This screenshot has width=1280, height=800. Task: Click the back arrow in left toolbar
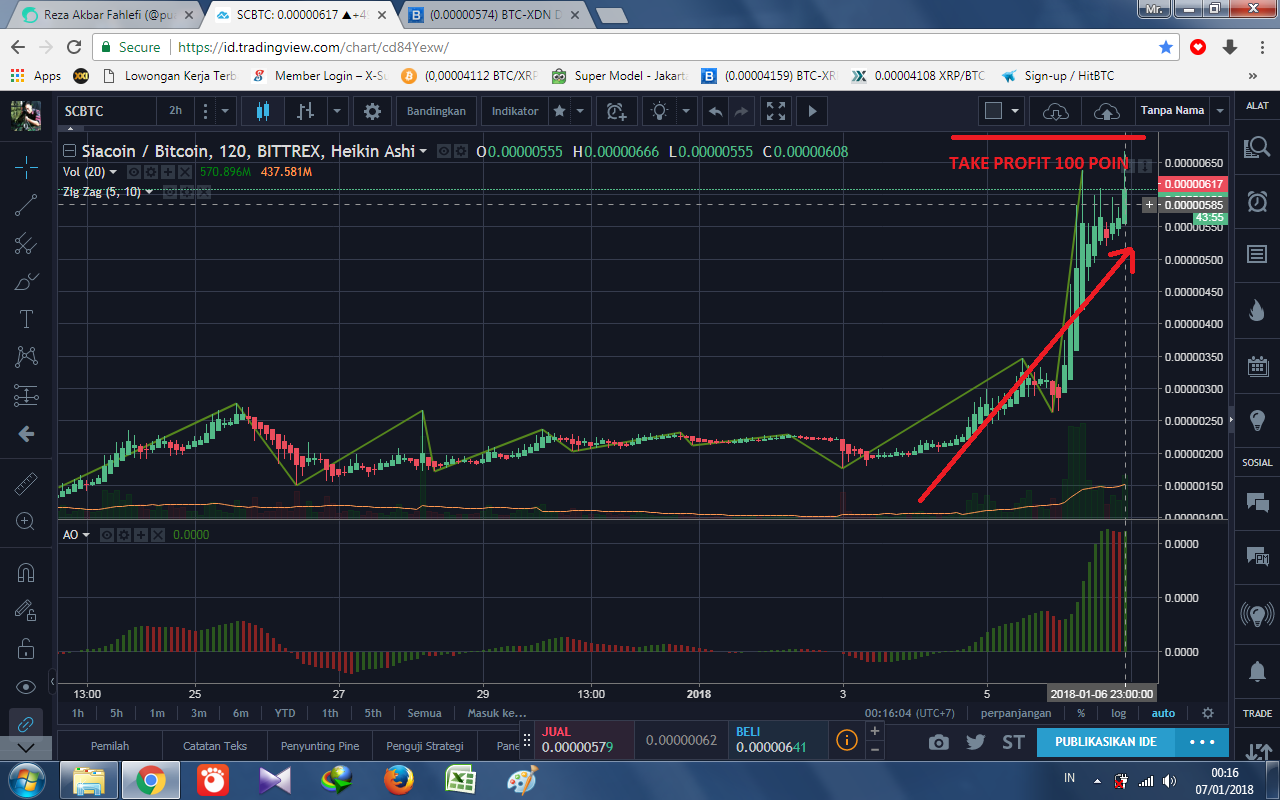[x=26, y=434]
